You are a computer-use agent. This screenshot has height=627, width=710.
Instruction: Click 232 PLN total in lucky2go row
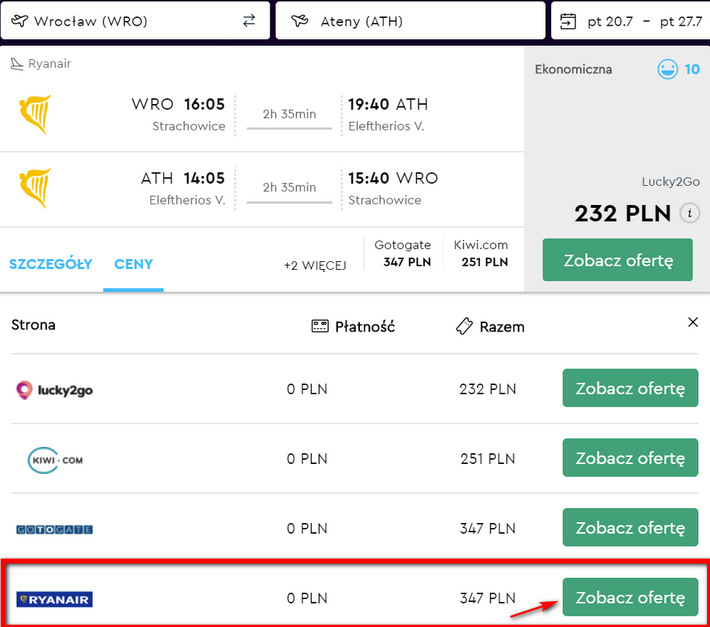(x=488, y=389)
